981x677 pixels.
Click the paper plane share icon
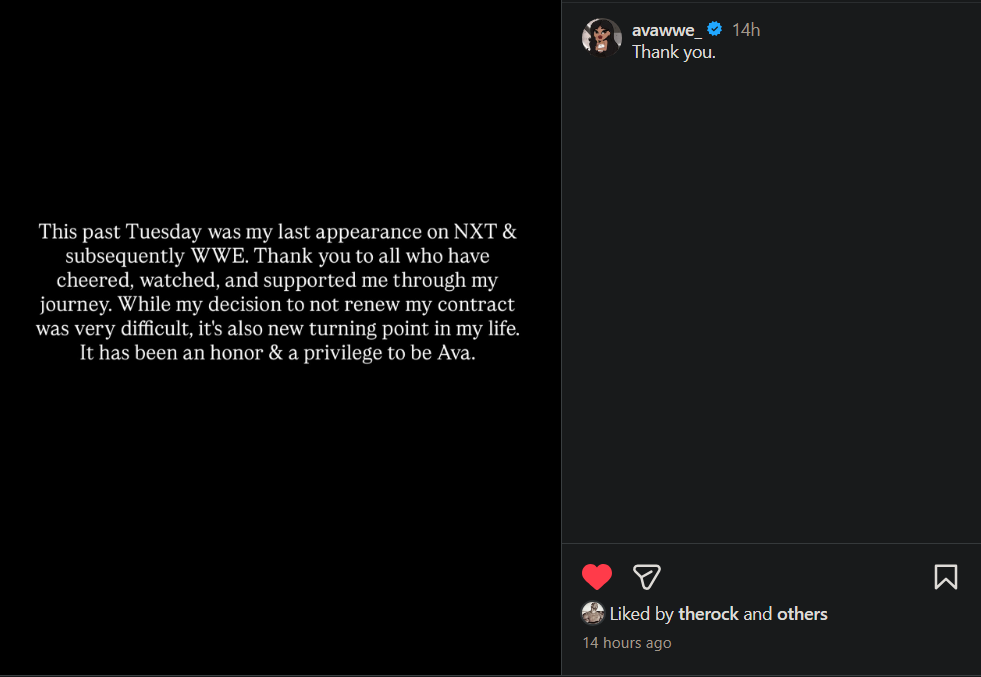[x=647, y=577]
